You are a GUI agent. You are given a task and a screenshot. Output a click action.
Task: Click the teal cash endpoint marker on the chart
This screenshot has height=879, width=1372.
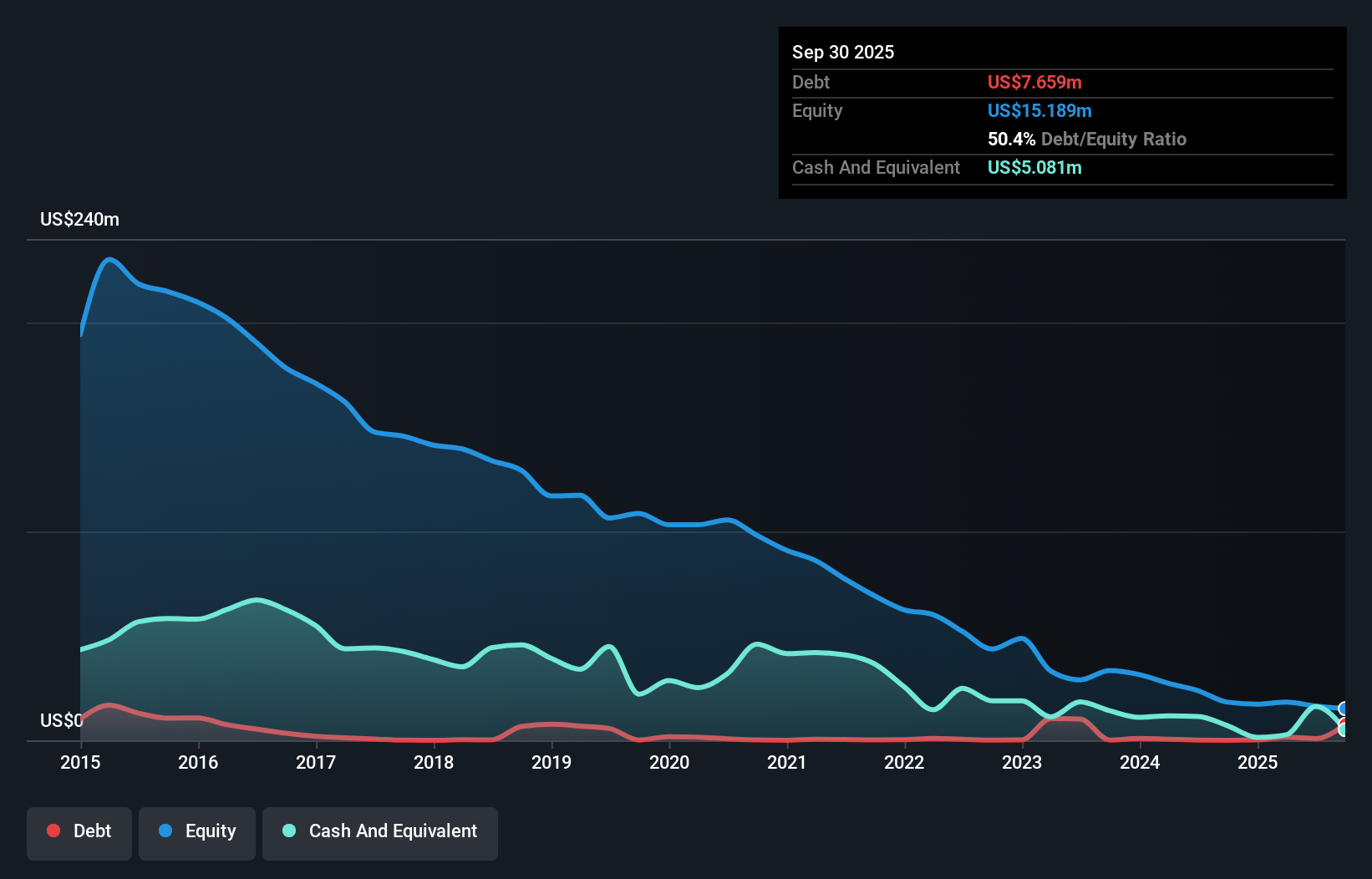1341,729
